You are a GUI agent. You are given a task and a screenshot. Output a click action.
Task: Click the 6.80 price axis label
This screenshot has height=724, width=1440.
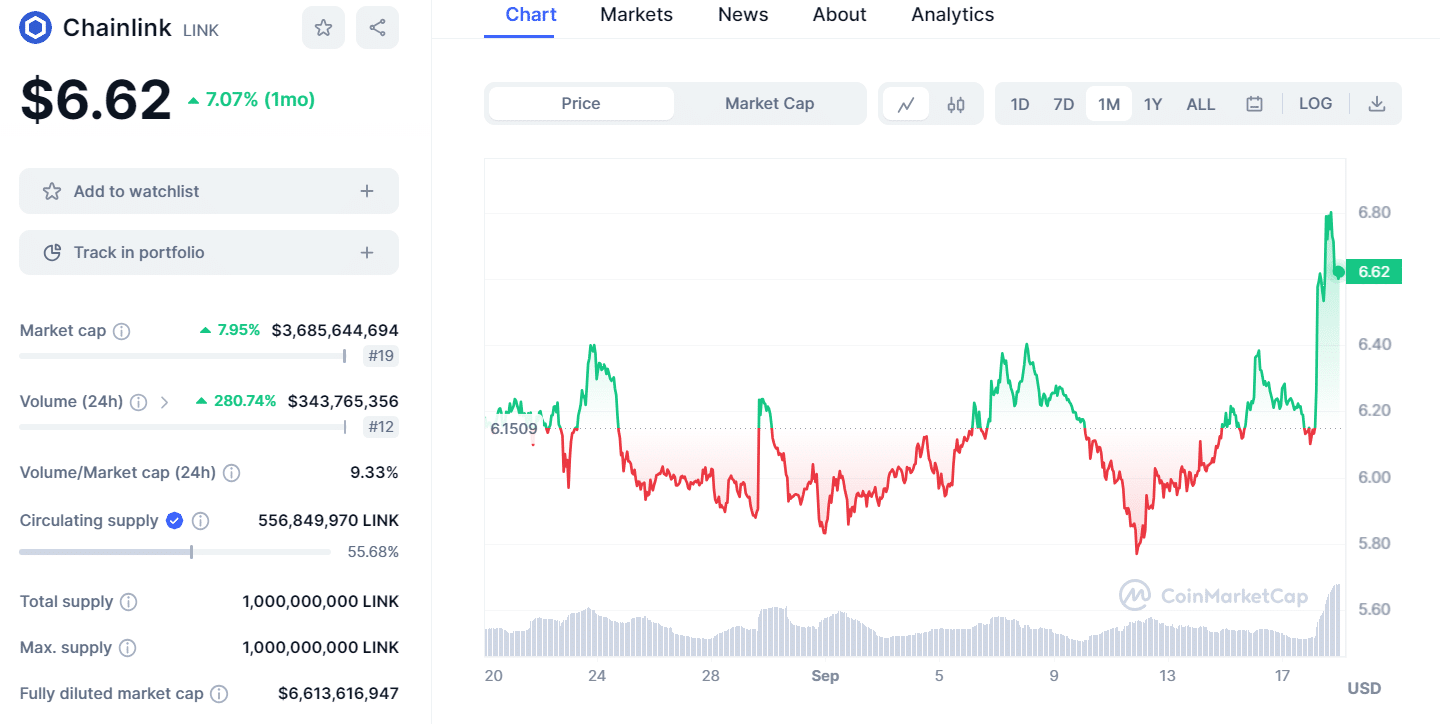[1374, 212]
